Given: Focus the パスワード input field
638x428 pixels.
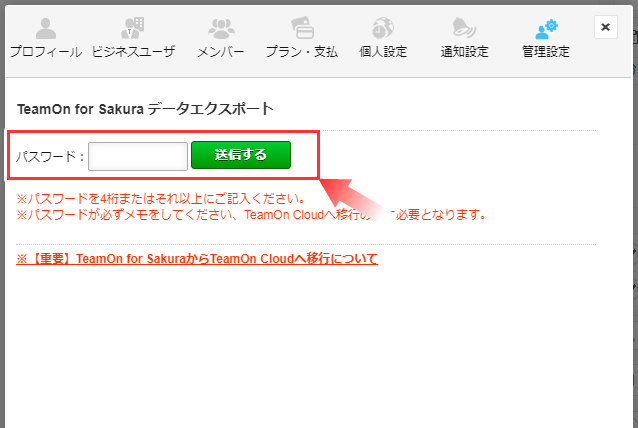Looking at the screenshot, I should [138, 156].
